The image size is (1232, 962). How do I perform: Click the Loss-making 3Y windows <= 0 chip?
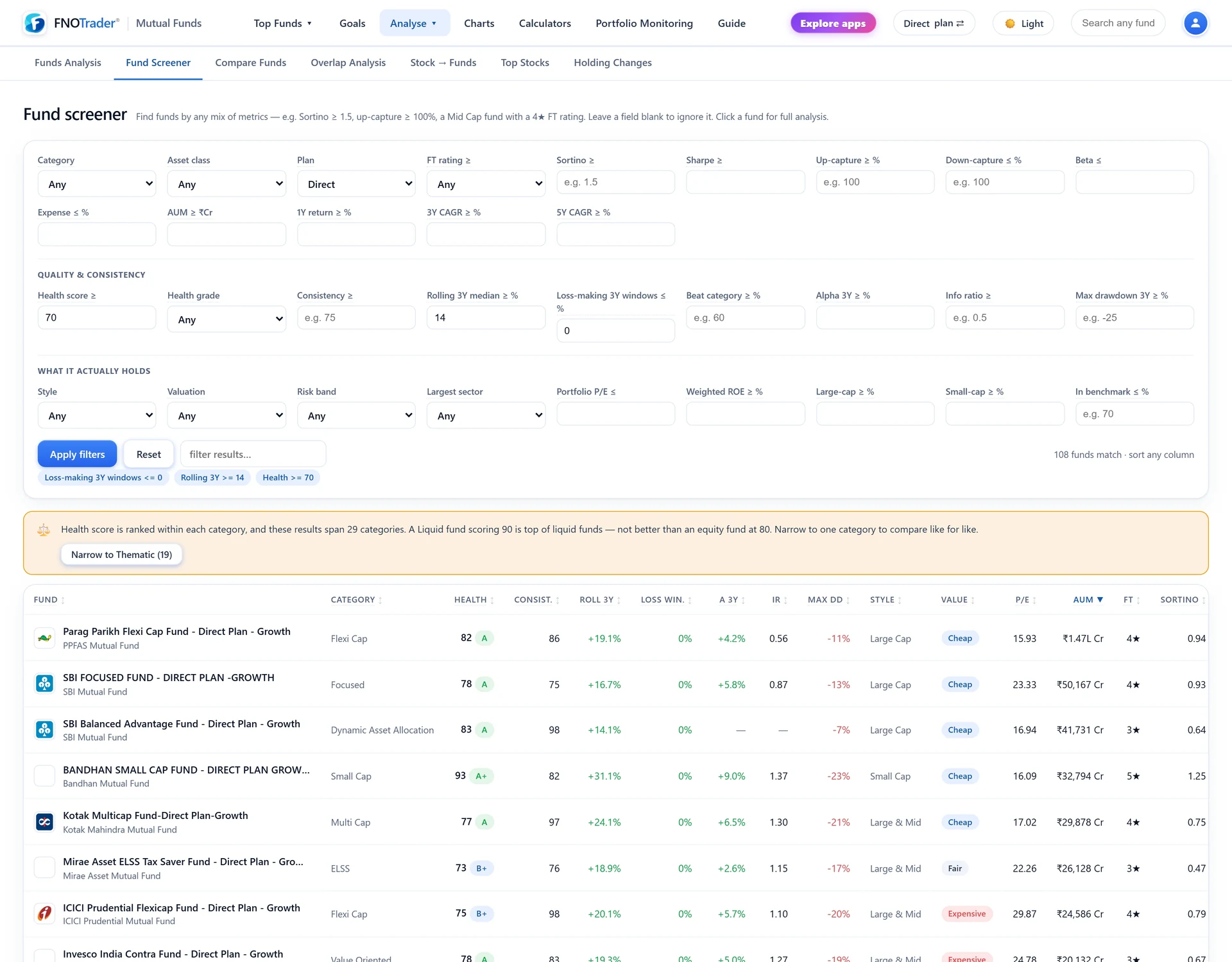[103, 477]
